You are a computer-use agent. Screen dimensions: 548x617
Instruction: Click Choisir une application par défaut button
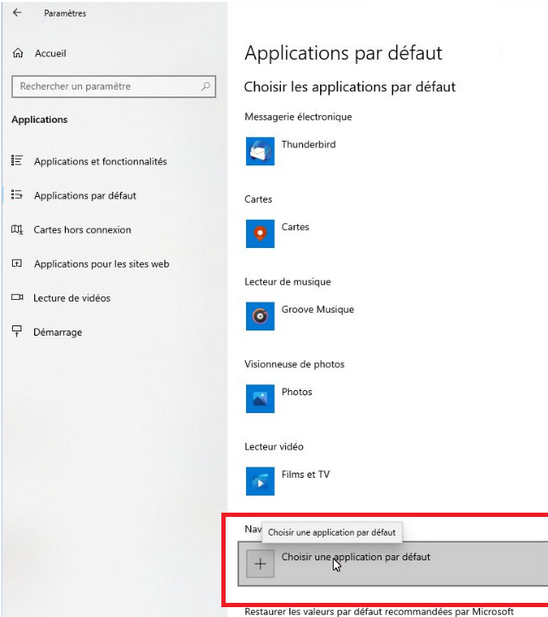(393, 564)
